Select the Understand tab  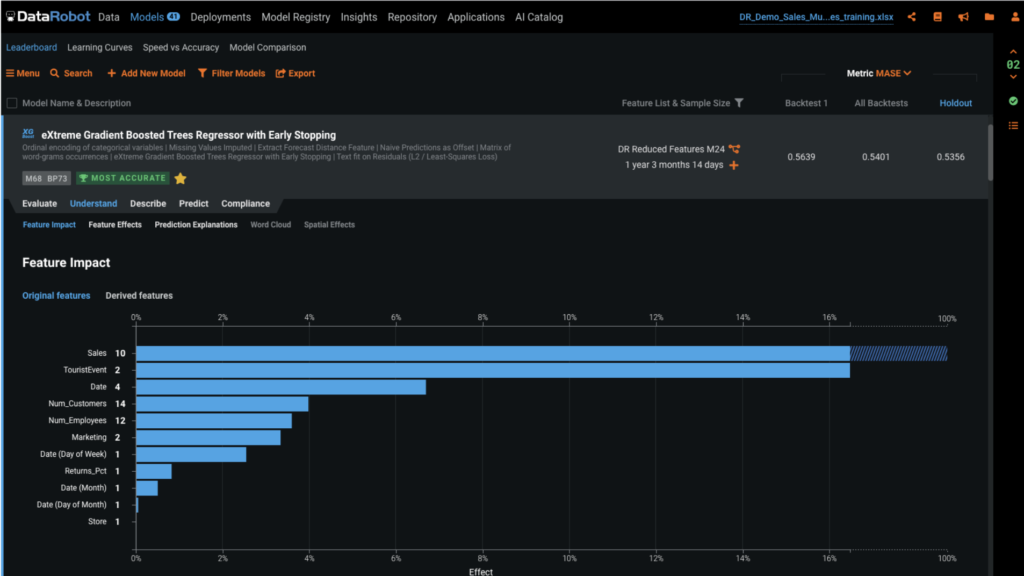(93, 204)
